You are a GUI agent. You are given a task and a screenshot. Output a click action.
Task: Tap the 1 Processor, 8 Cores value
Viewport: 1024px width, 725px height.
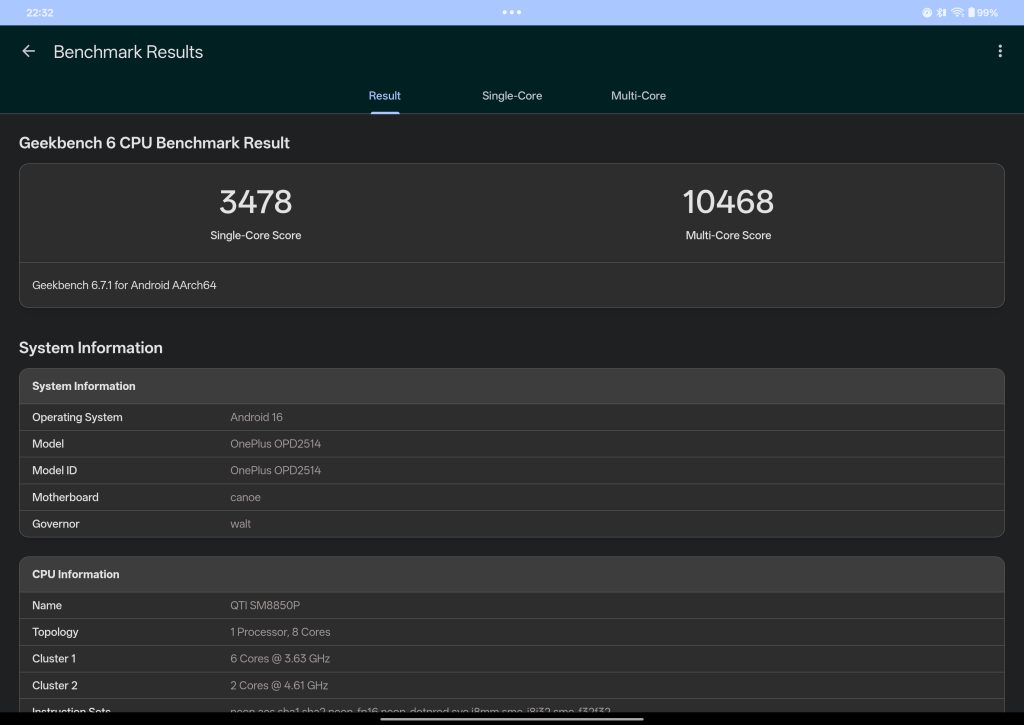(x=280, y=632)
